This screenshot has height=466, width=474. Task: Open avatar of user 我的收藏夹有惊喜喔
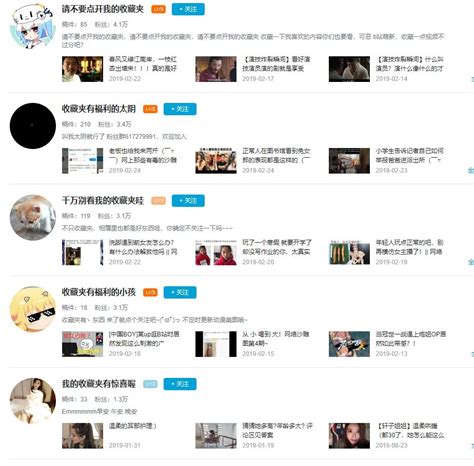(33, 401)
